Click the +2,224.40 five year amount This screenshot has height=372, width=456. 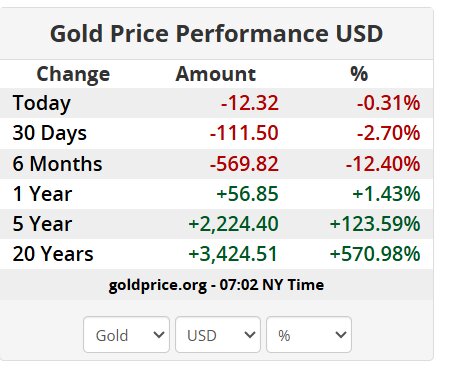[x=233, y=224]
